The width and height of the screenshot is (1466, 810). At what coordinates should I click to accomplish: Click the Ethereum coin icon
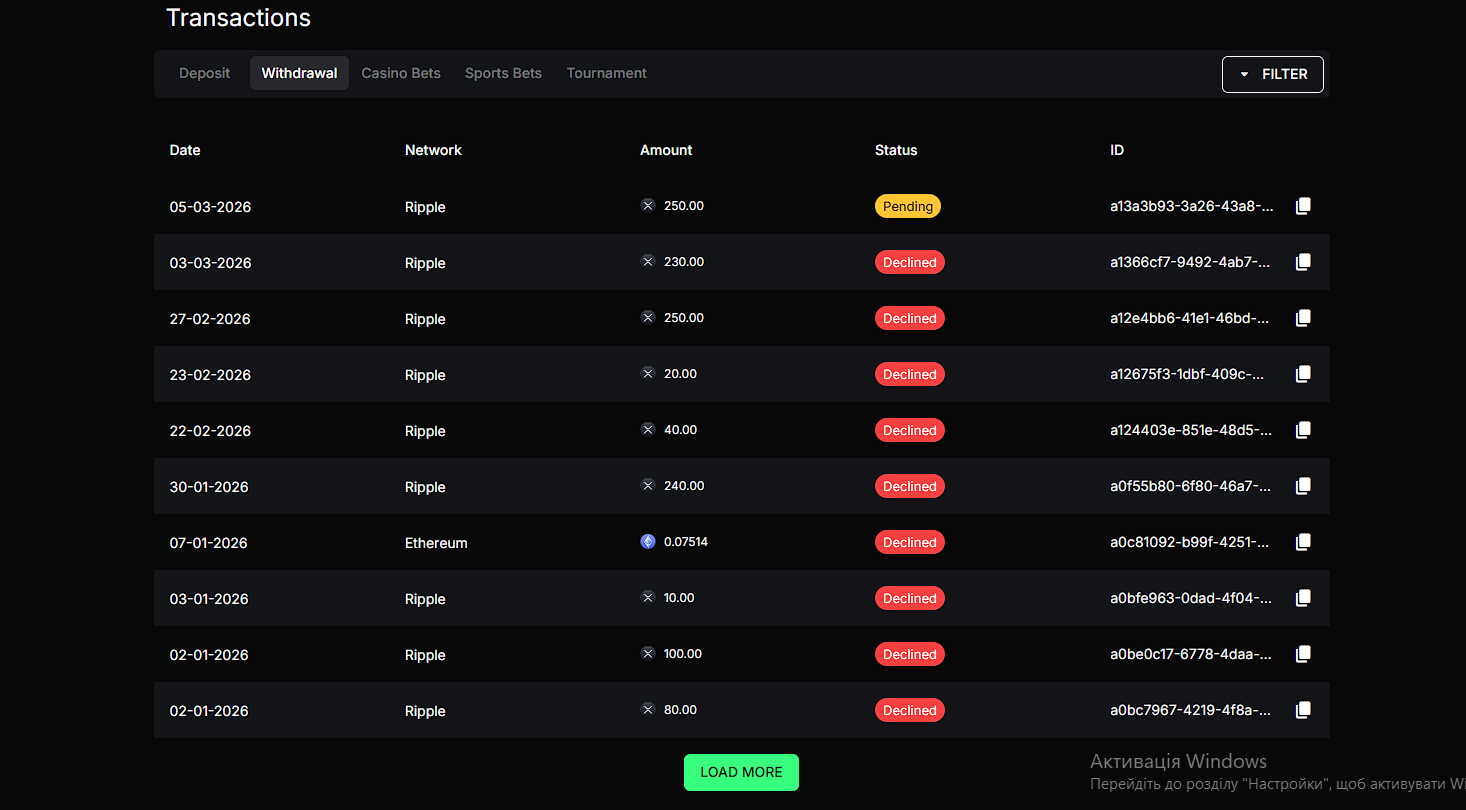point(648,542)
